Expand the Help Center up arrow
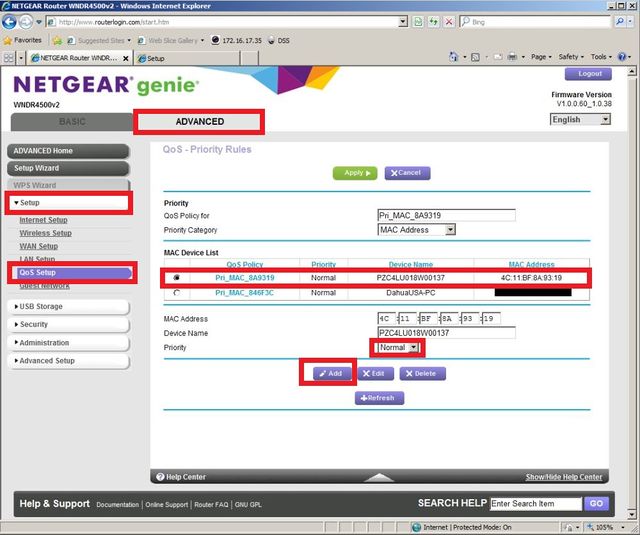 point(379,477)
